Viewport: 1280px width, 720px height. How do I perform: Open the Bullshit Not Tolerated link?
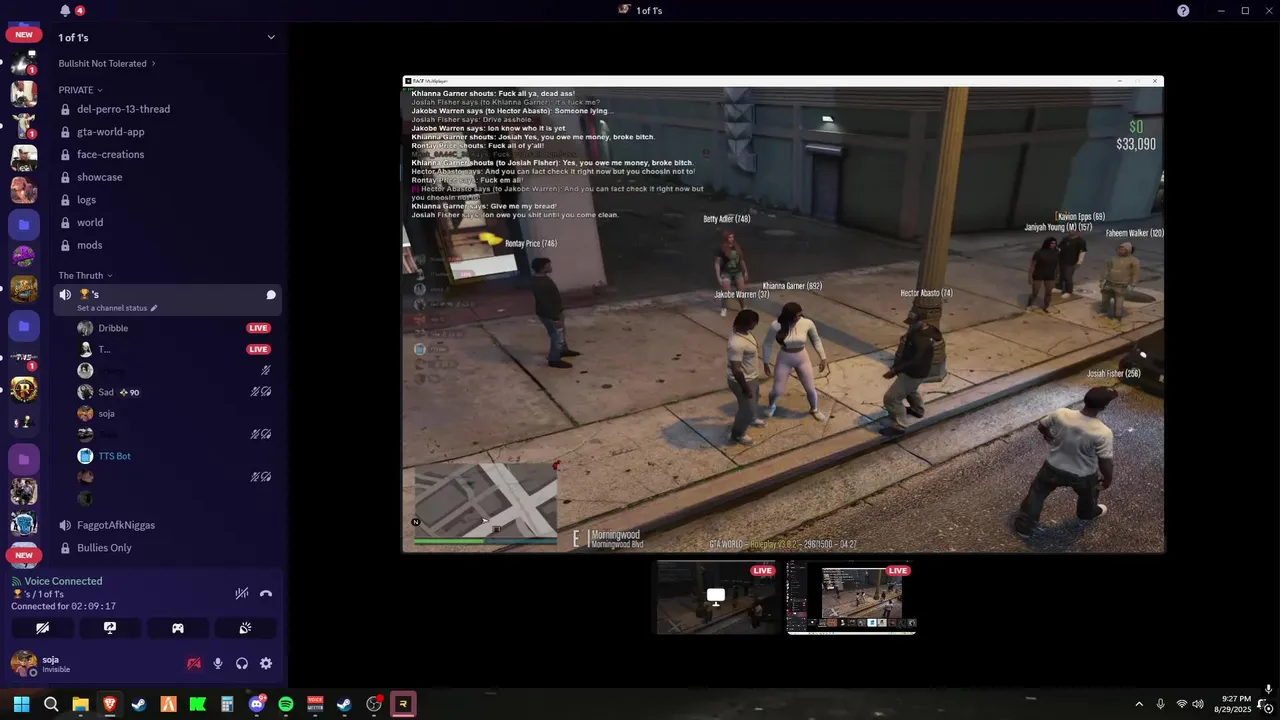[x=107, y=63]
